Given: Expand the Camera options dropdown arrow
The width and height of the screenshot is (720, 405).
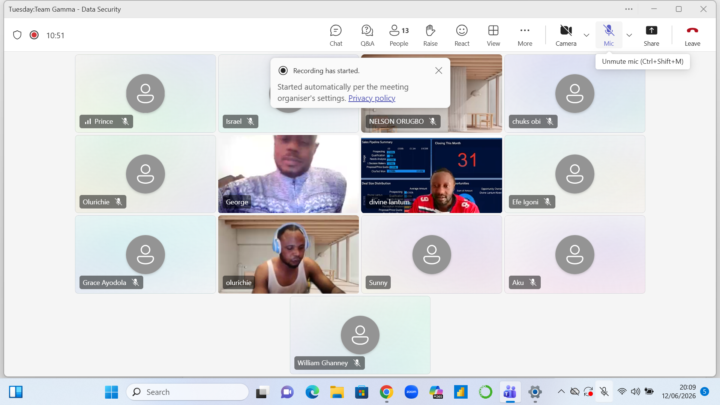Looking at the screenshot, I should (x=586, y=35).
